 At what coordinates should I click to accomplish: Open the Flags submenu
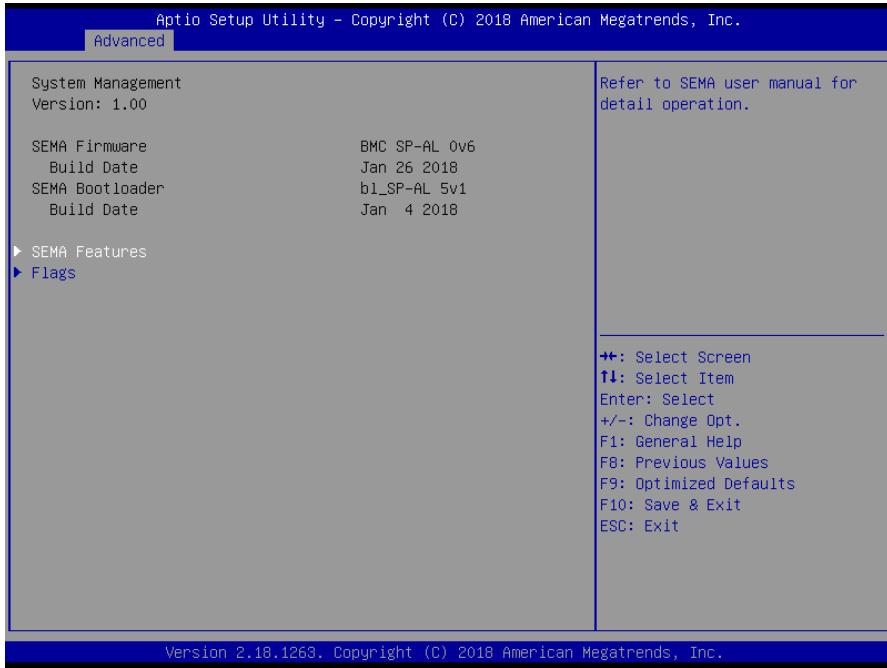click(x=53, y=273)
